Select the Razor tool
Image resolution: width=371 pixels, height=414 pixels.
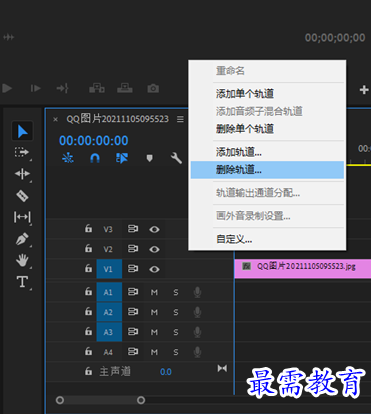tap(22, 196)
